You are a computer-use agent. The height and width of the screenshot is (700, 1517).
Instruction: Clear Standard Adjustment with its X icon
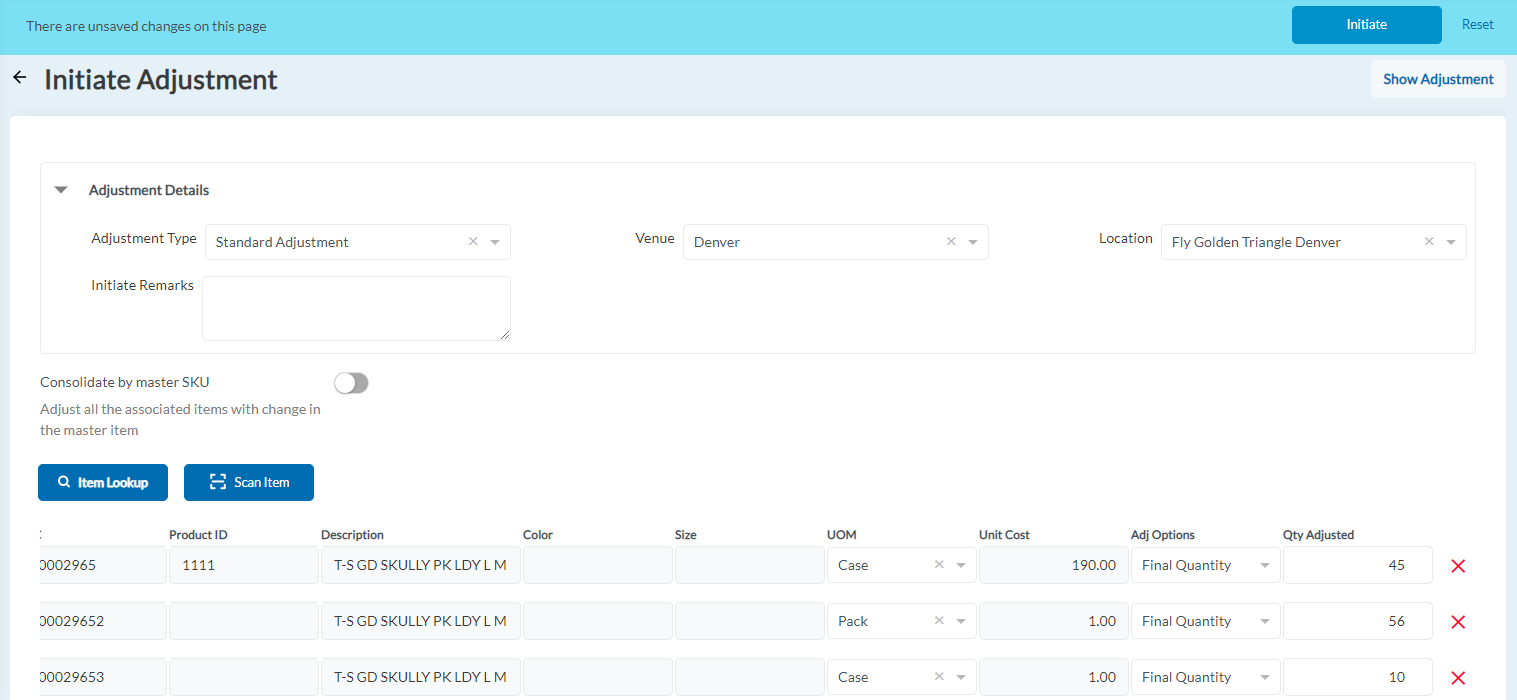pos(473,241)
